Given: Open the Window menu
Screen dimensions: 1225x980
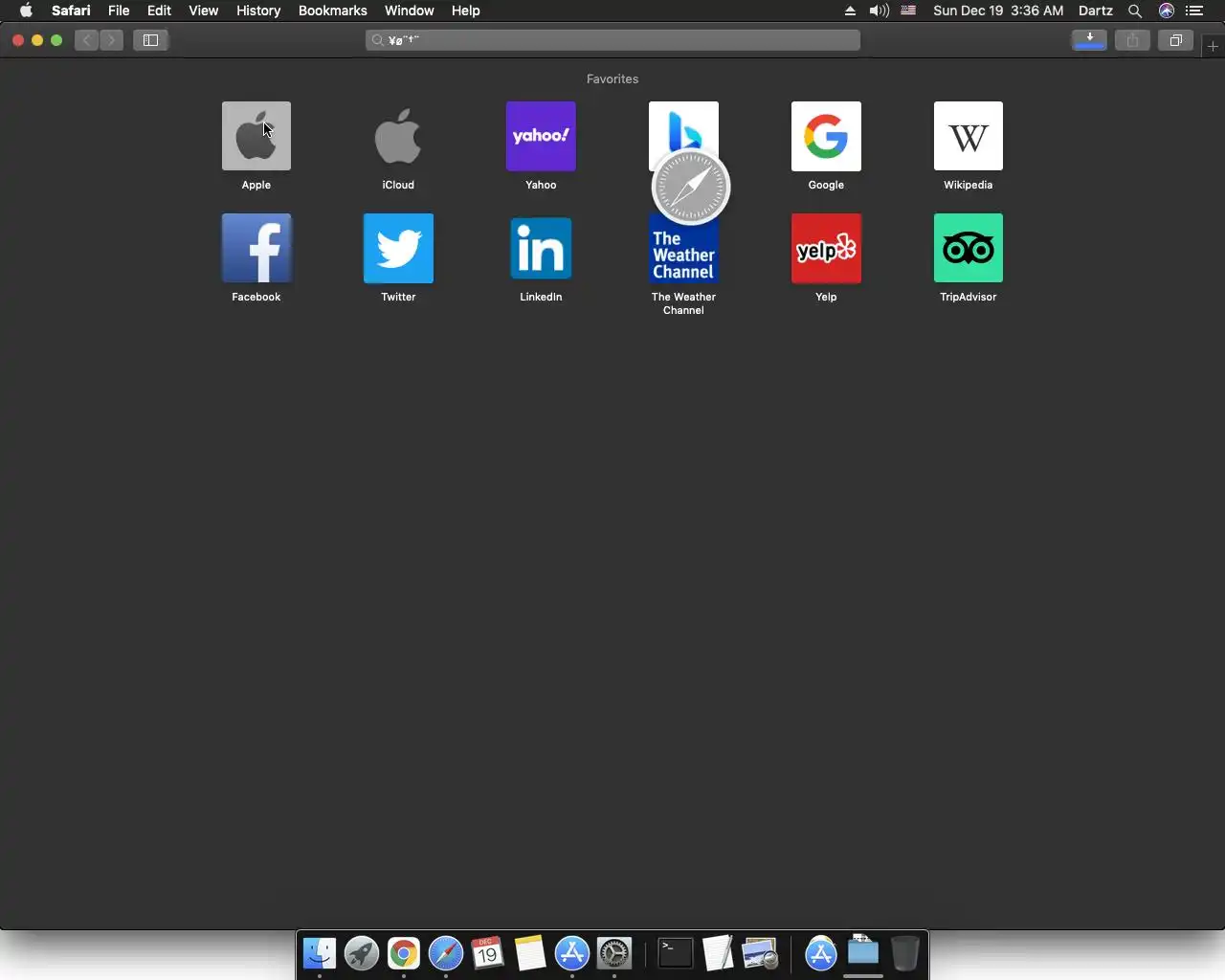Looking at the screenshot, I should click(x=410, y=11).
